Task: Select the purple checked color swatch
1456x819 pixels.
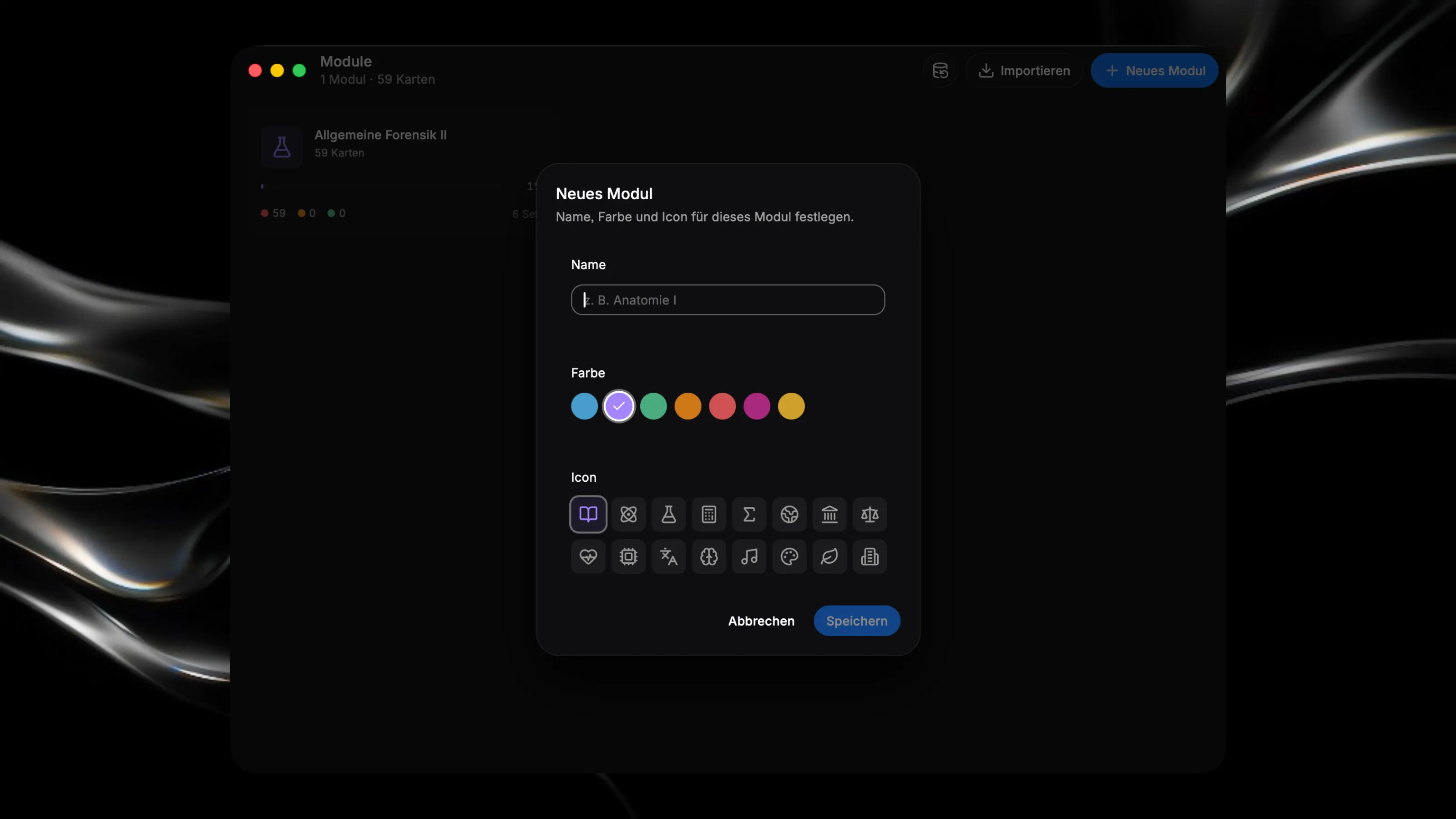Action: [x=619, y=406]
